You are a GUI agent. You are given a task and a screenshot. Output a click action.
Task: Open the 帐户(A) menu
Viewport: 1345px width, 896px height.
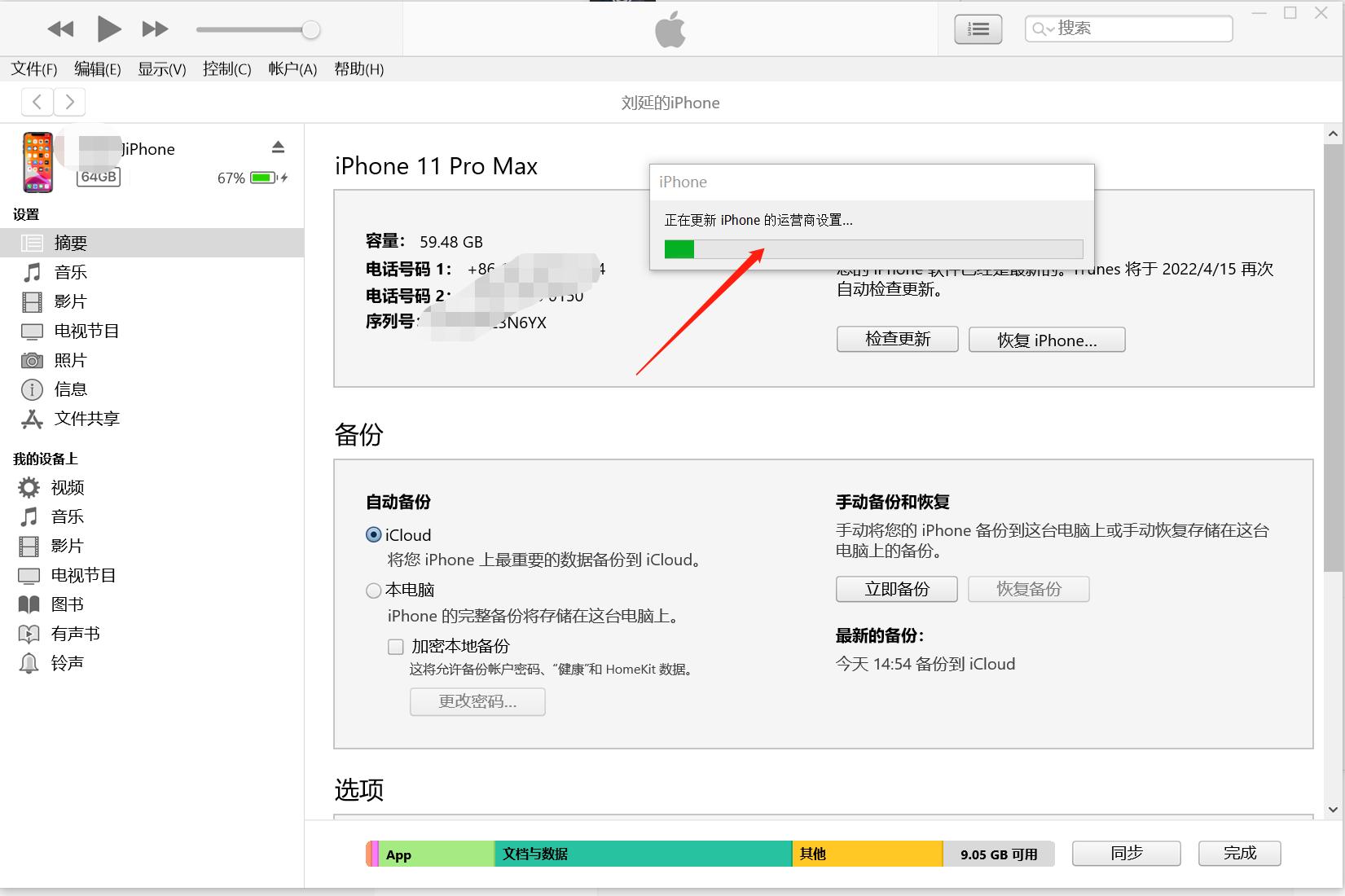pyautogui.click(x=292, y=69)
